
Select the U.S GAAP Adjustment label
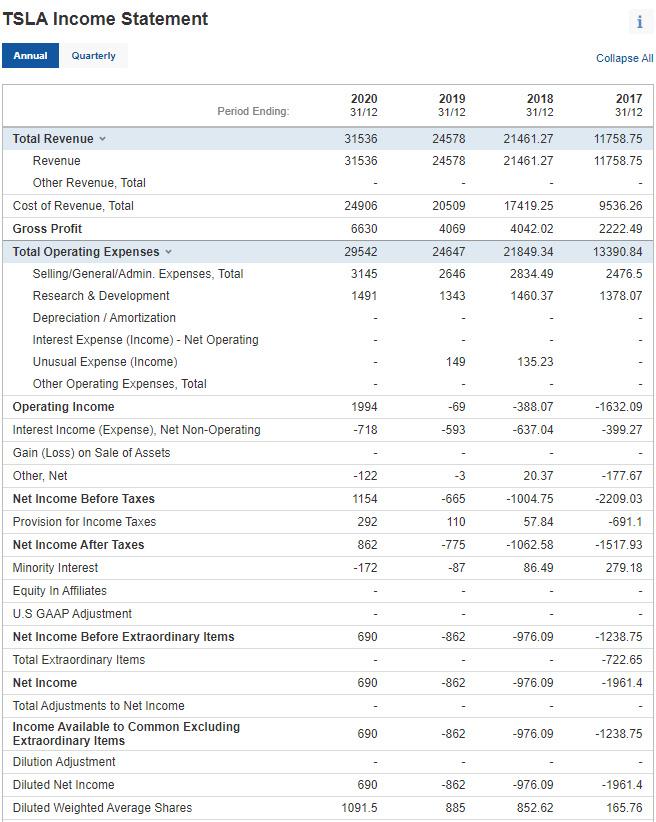click(72, 615)
